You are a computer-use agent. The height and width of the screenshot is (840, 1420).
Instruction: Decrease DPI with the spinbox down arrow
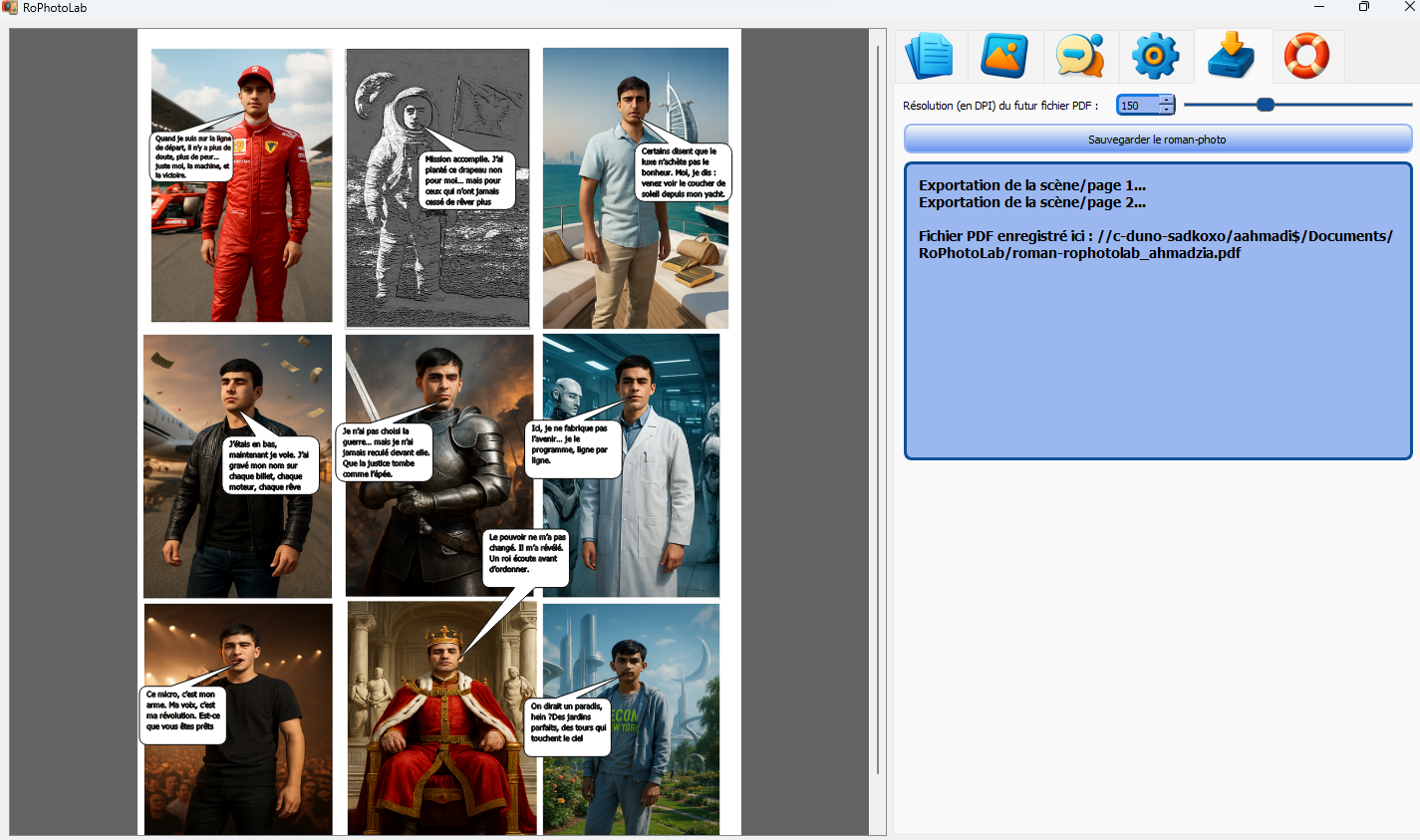[1166, 110]
